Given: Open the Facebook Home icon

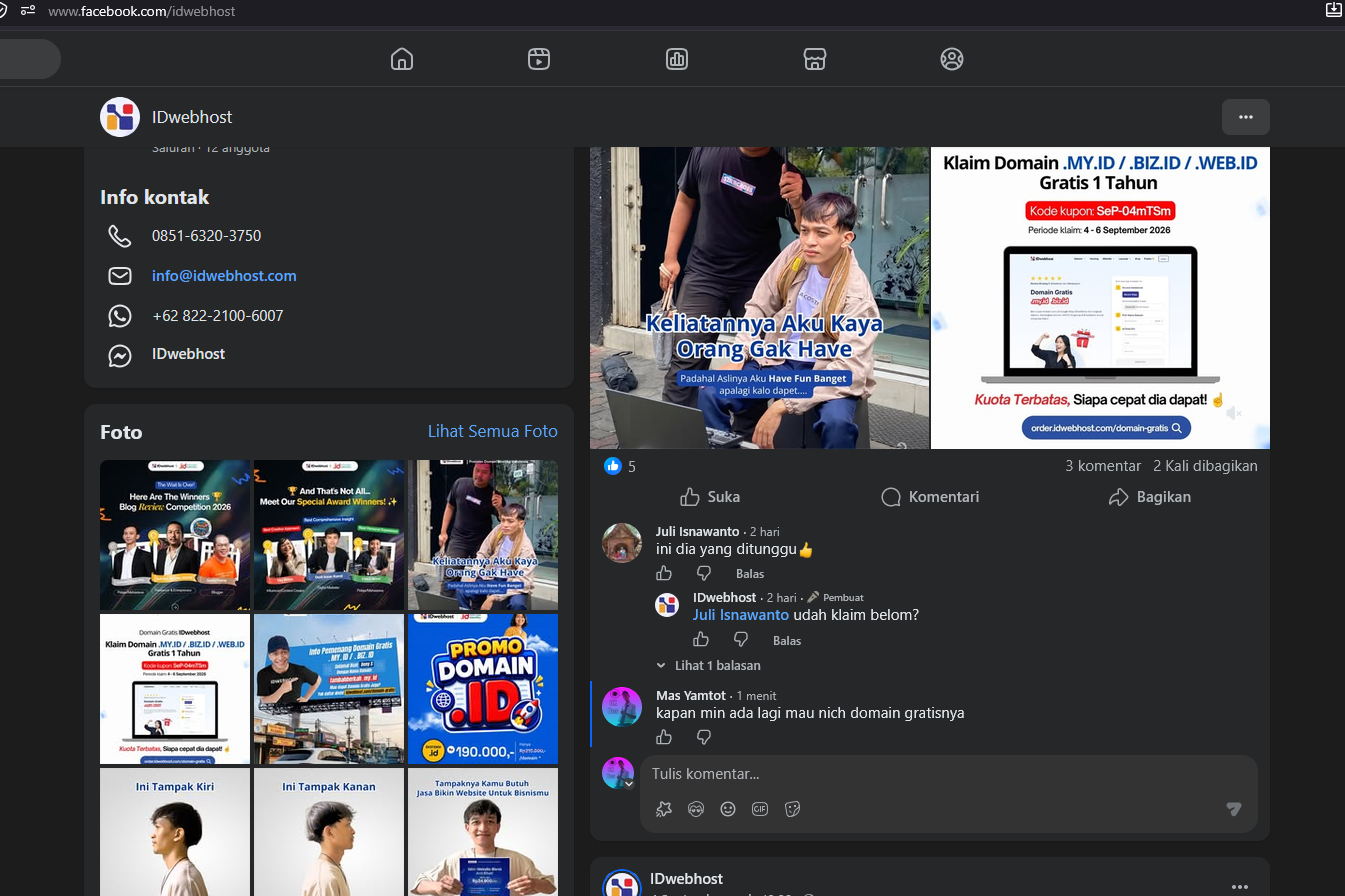Looking at the screenshot, I should click(402, 59).
